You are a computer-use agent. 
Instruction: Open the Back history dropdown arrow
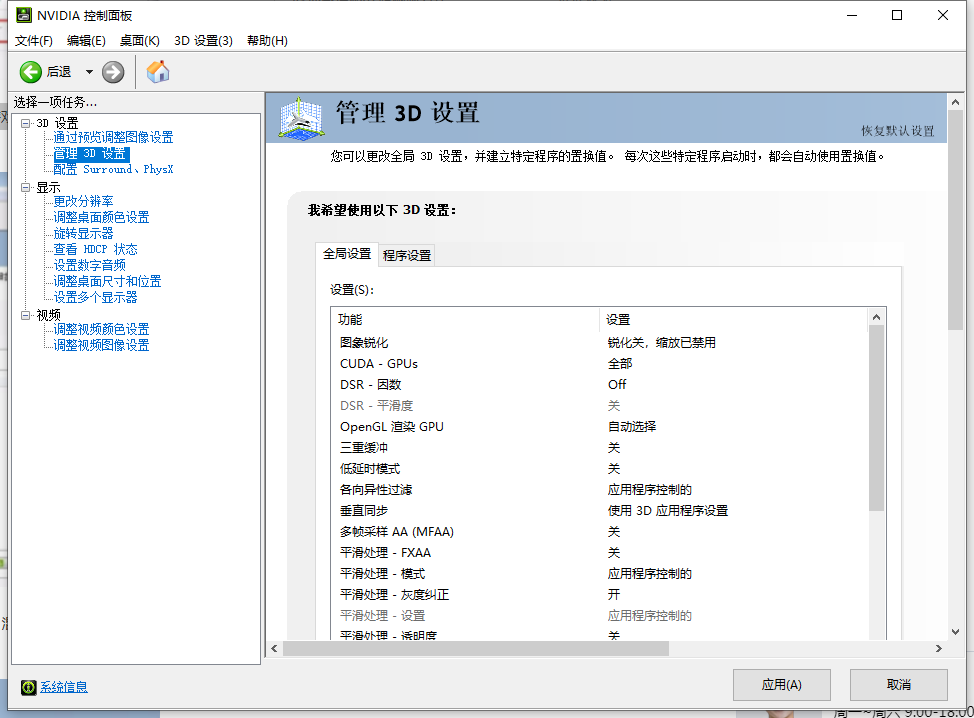89,71
